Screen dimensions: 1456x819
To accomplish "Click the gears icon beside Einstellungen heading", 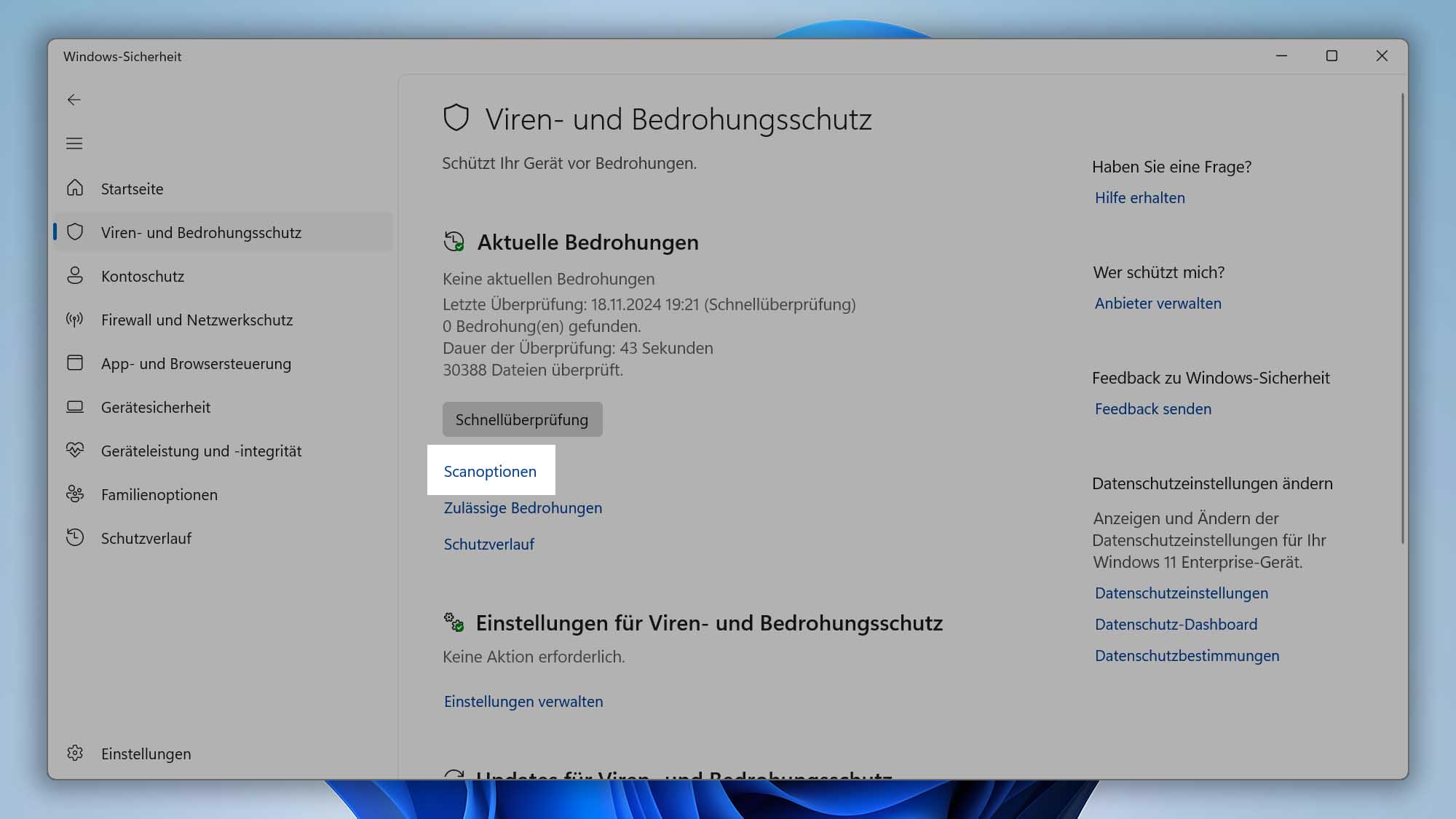I will click(x=454, y=622).
